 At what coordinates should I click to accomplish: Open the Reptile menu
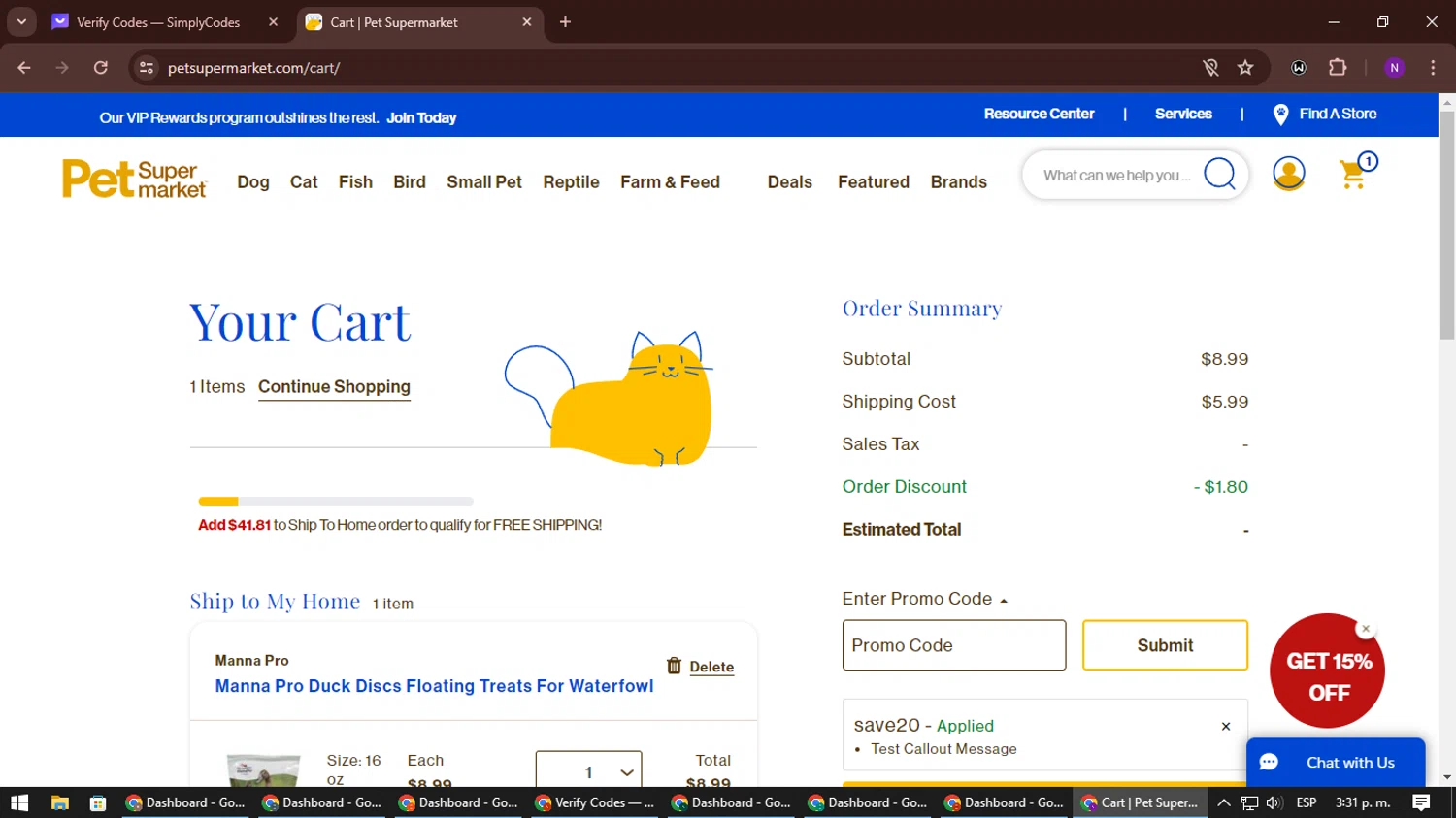(571, 182)
